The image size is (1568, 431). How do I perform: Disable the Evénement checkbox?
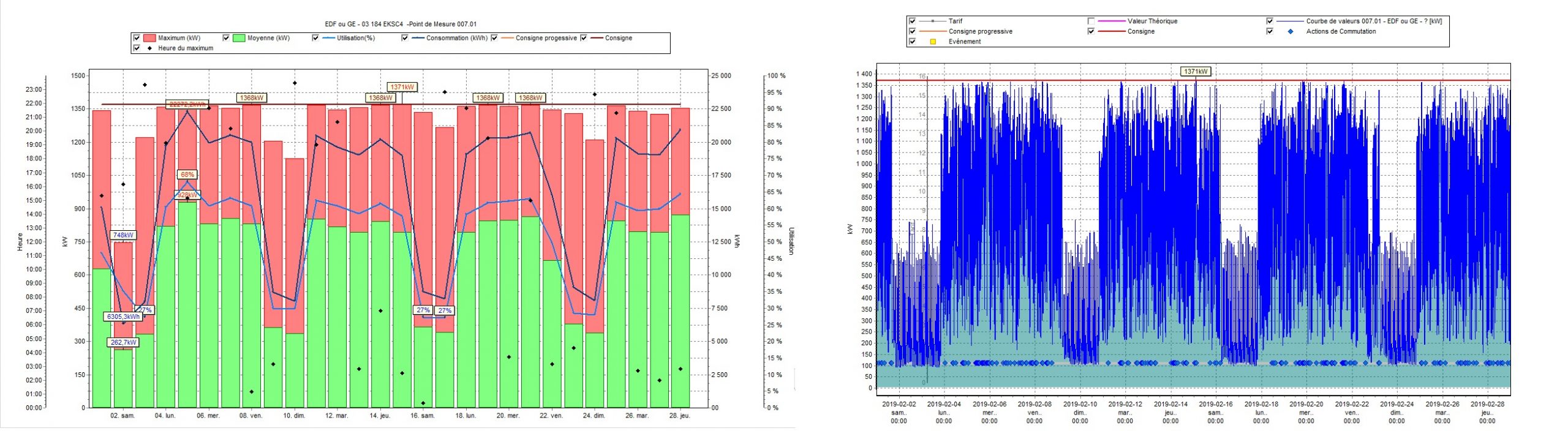pos(913,42)
